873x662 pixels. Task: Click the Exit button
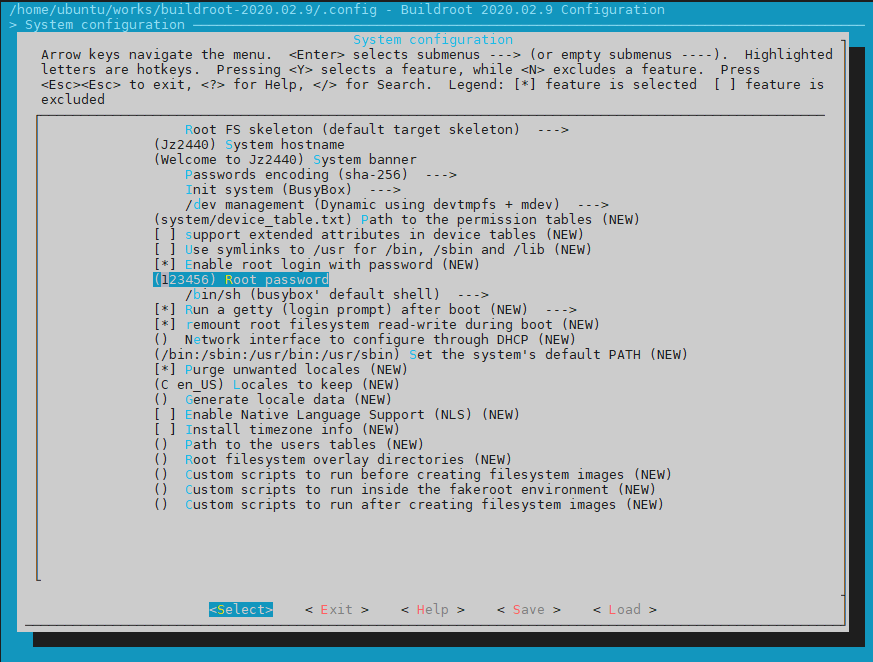(x=337, y=610)
